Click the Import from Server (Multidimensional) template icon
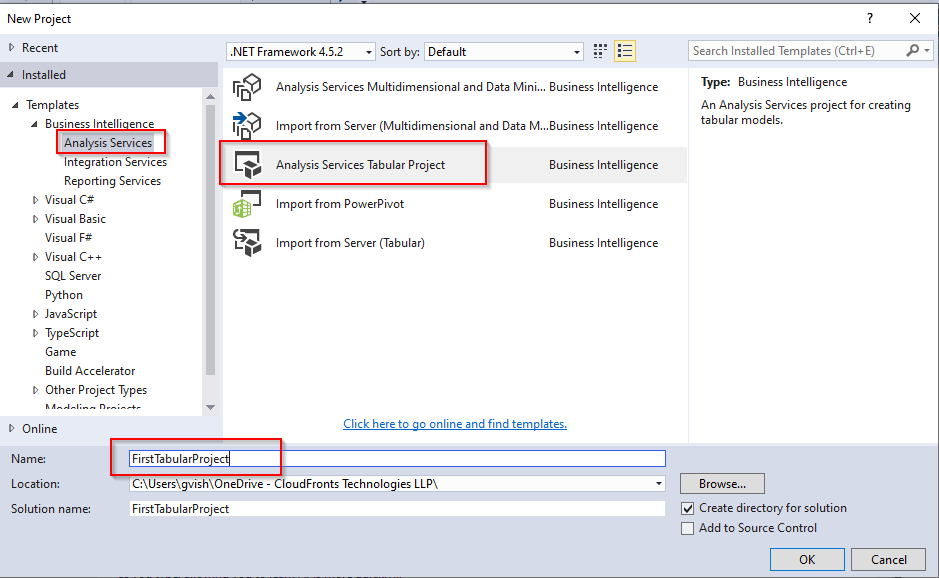 [247, 125]
